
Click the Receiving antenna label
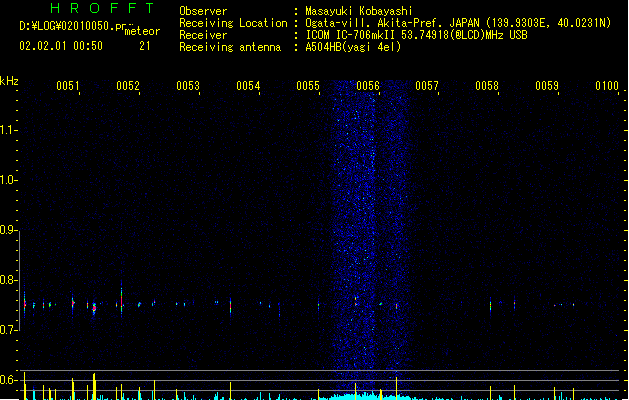pos(230,47)
